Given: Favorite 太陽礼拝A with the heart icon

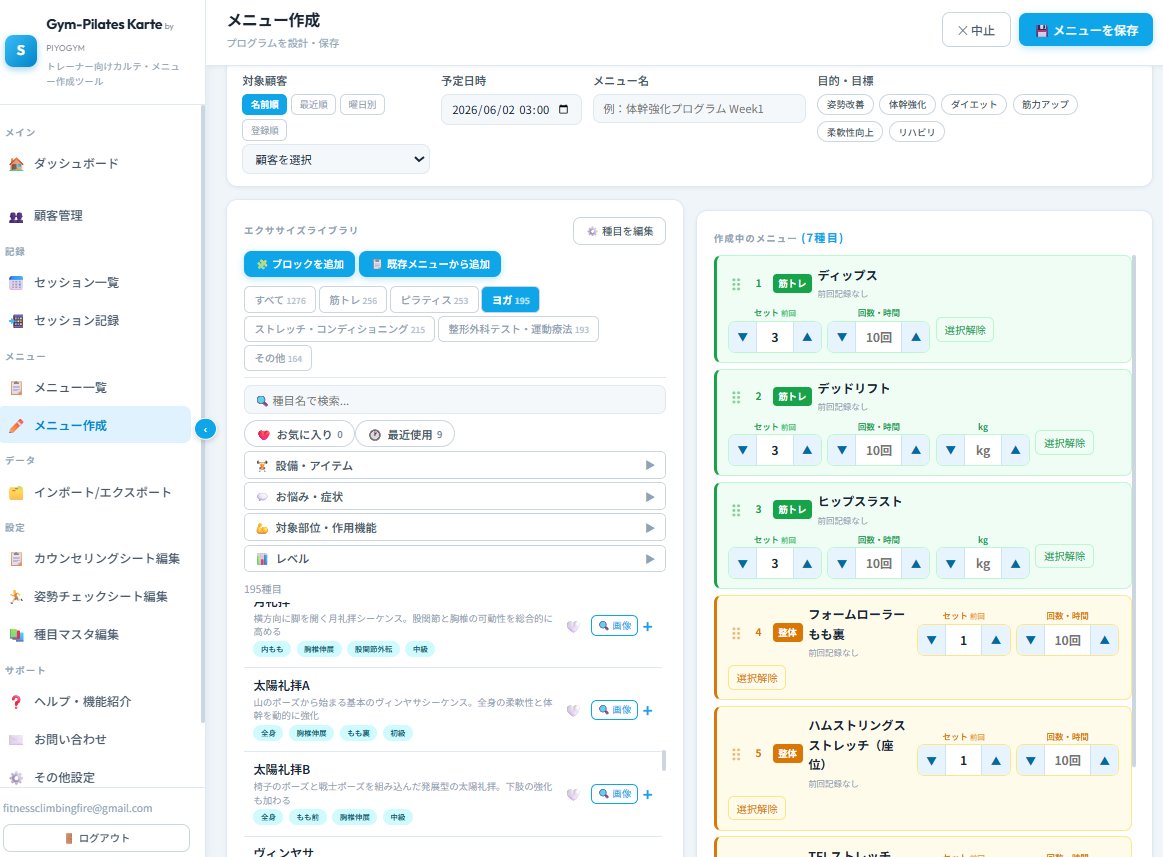Looking at the screenshot, I should [573, 711].
